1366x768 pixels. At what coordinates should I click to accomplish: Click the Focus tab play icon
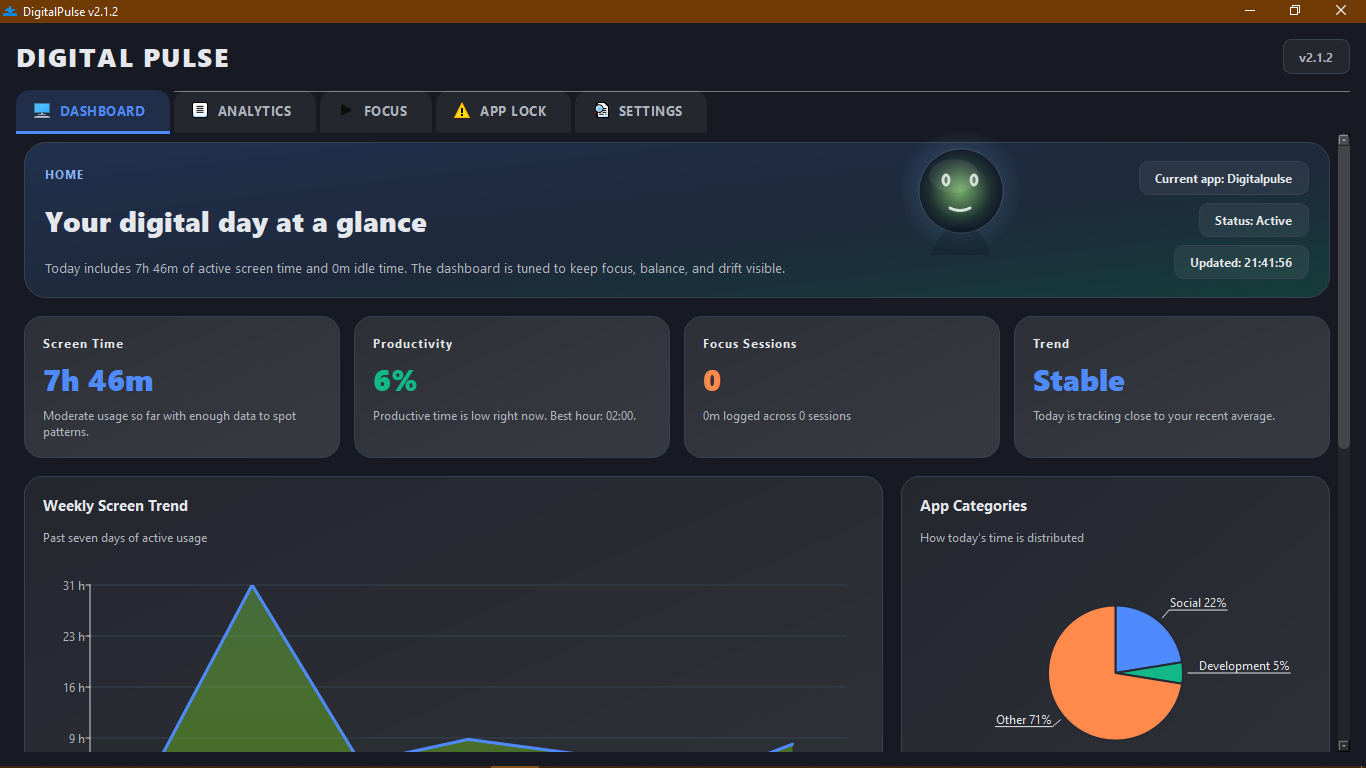point(346,110)
